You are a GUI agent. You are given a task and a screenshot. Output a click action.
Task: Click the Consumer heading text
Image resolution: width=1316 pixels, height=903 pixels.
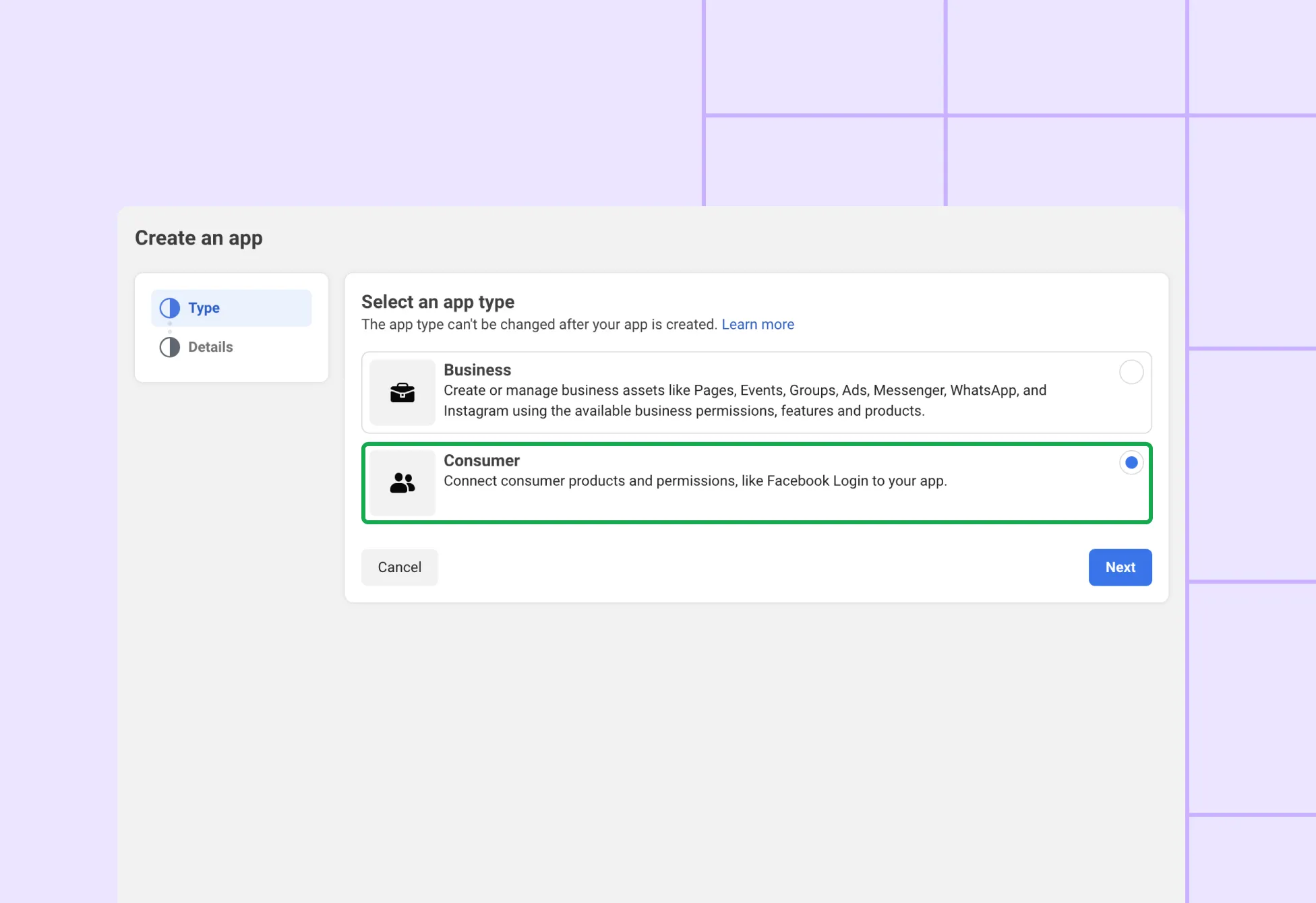(x=481, y=460)
